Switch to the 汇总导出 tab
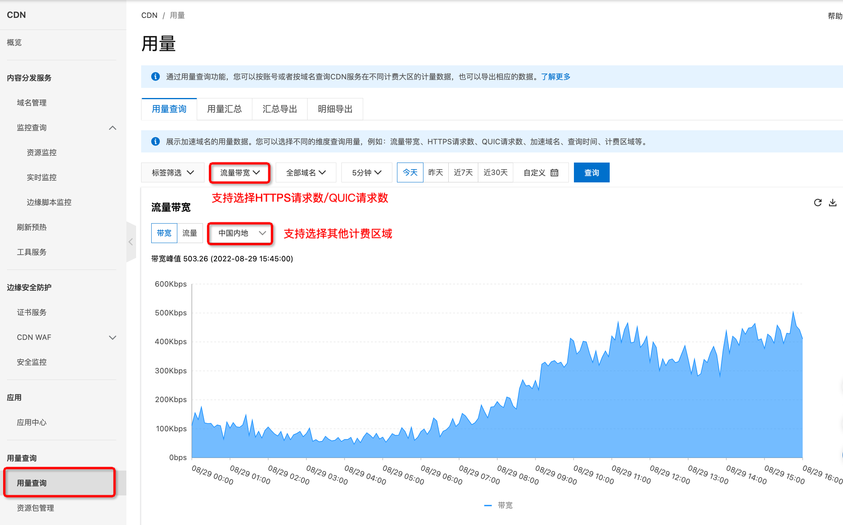Viewport: 843px width, 525px height. [x=280, y=109]
